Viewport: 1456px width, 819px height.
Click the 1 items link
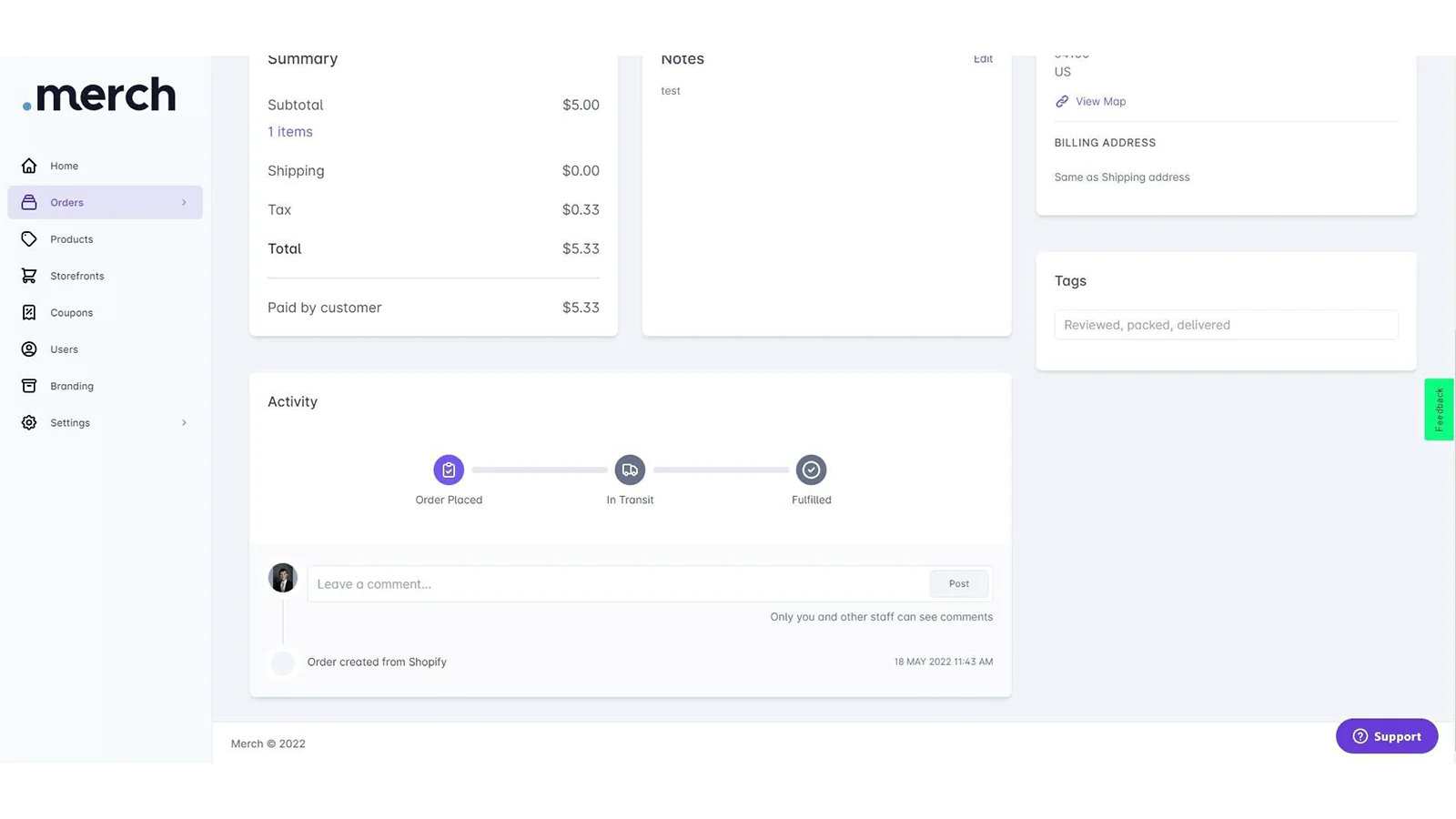(x=290, y=132)
